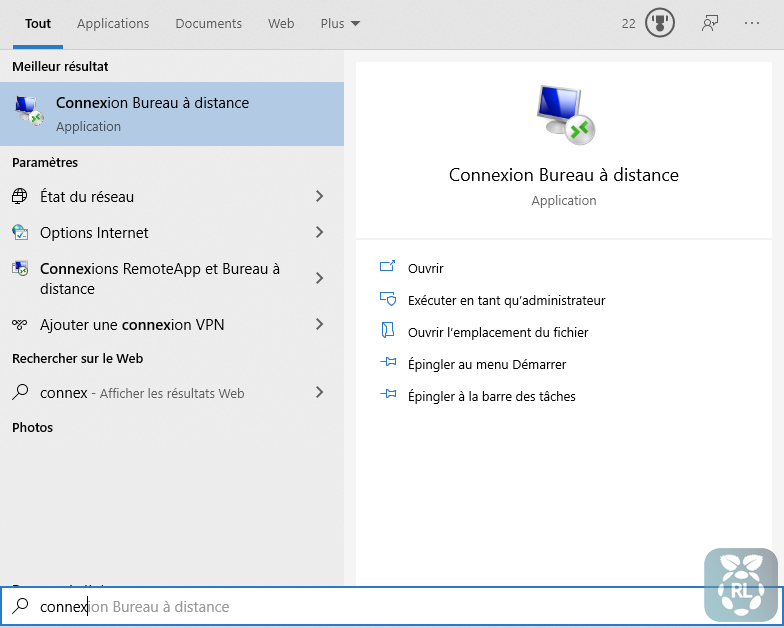This screenshot has height=628, width=784.
Task: Open the three-dot options menu
Action: (x=752, y=23)
